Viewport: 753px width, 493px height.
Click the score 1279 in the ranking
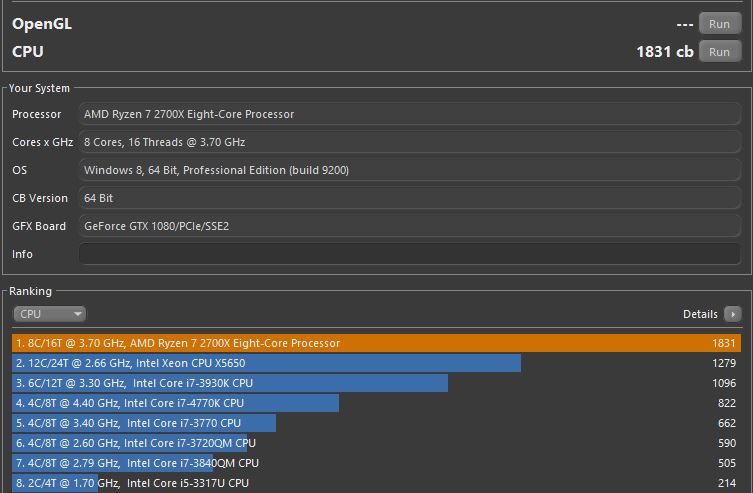724,363
